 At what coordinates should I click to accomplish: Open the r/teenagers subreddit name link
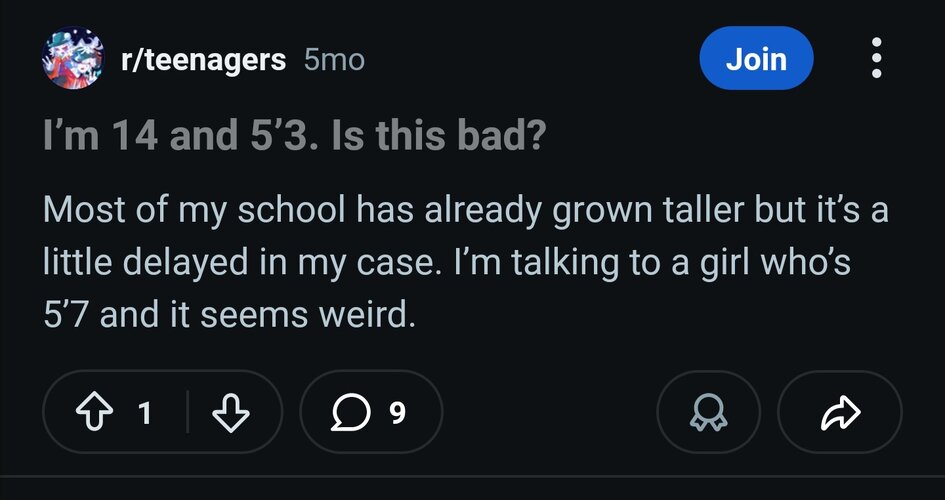(203, 60)
